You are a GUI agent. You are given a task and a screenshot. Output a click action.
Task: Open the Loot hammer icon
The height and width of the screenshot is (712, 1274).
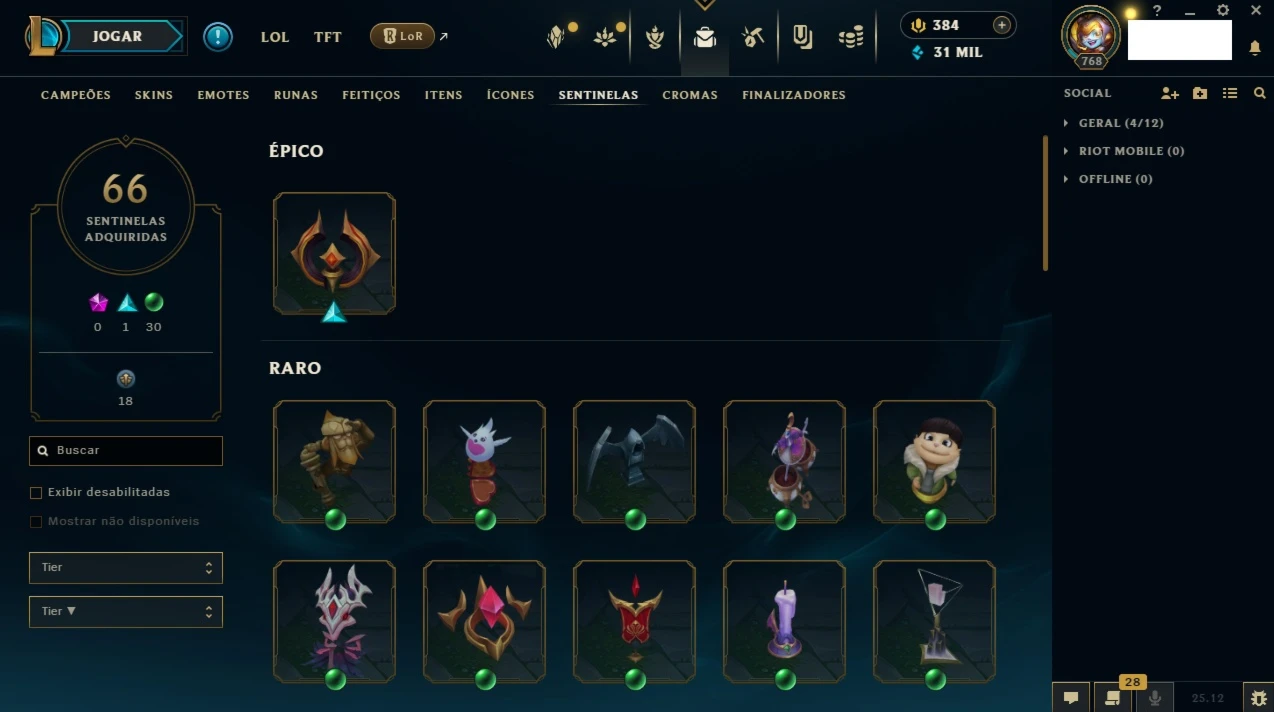[x=753, y=37]
